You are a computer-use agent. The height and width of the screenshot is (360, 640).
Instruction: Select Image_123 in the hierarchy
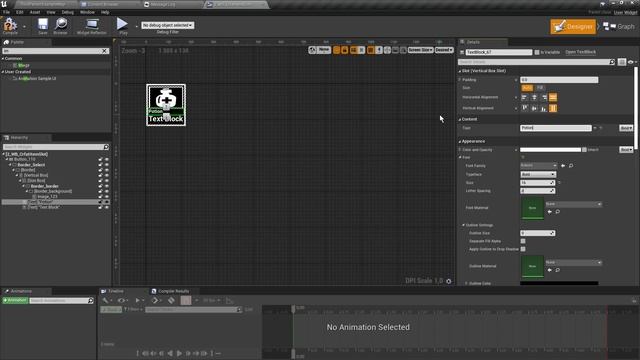[x=47, y=197]
